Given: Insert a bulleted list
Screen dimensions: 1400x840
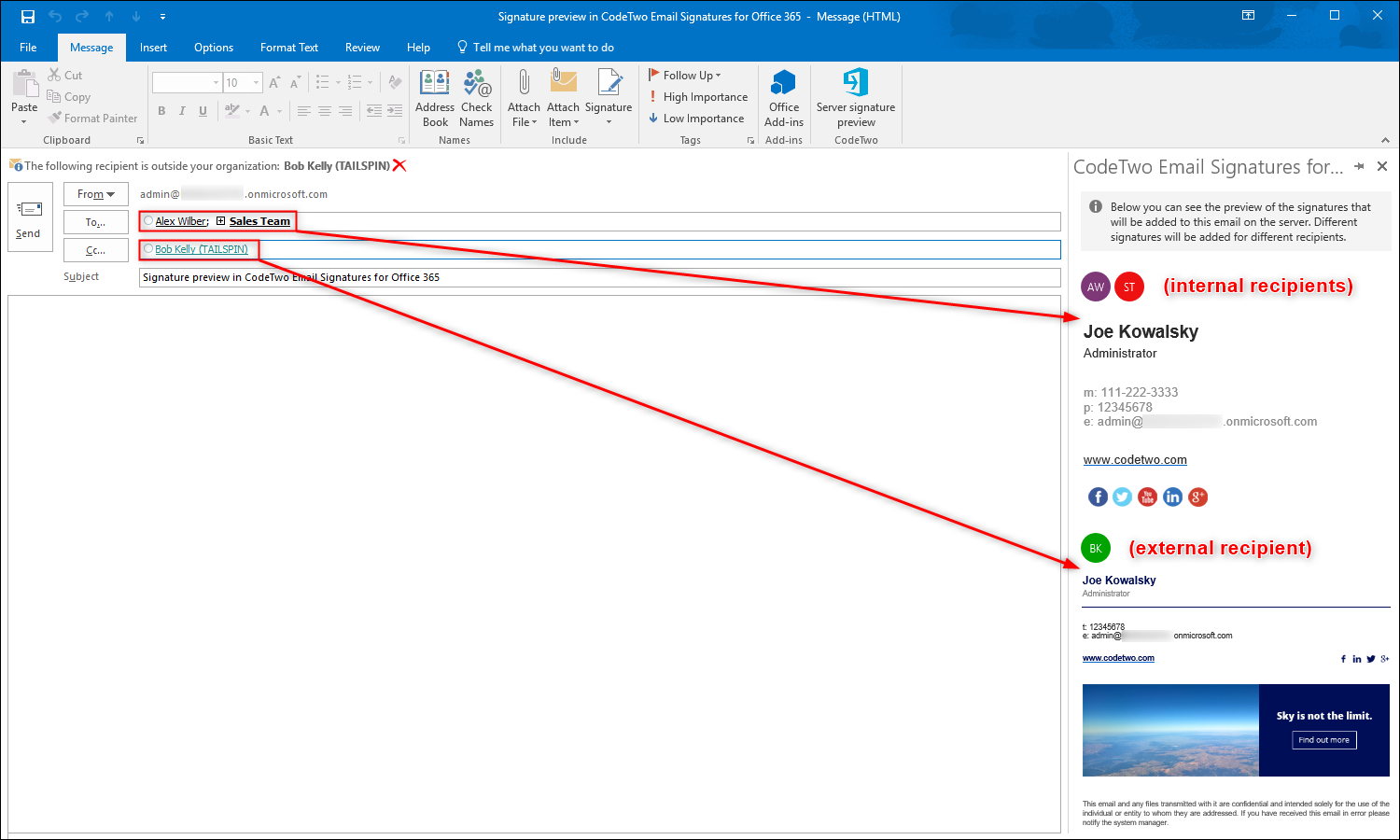Looking at the screenshot, I should [323, 83].
